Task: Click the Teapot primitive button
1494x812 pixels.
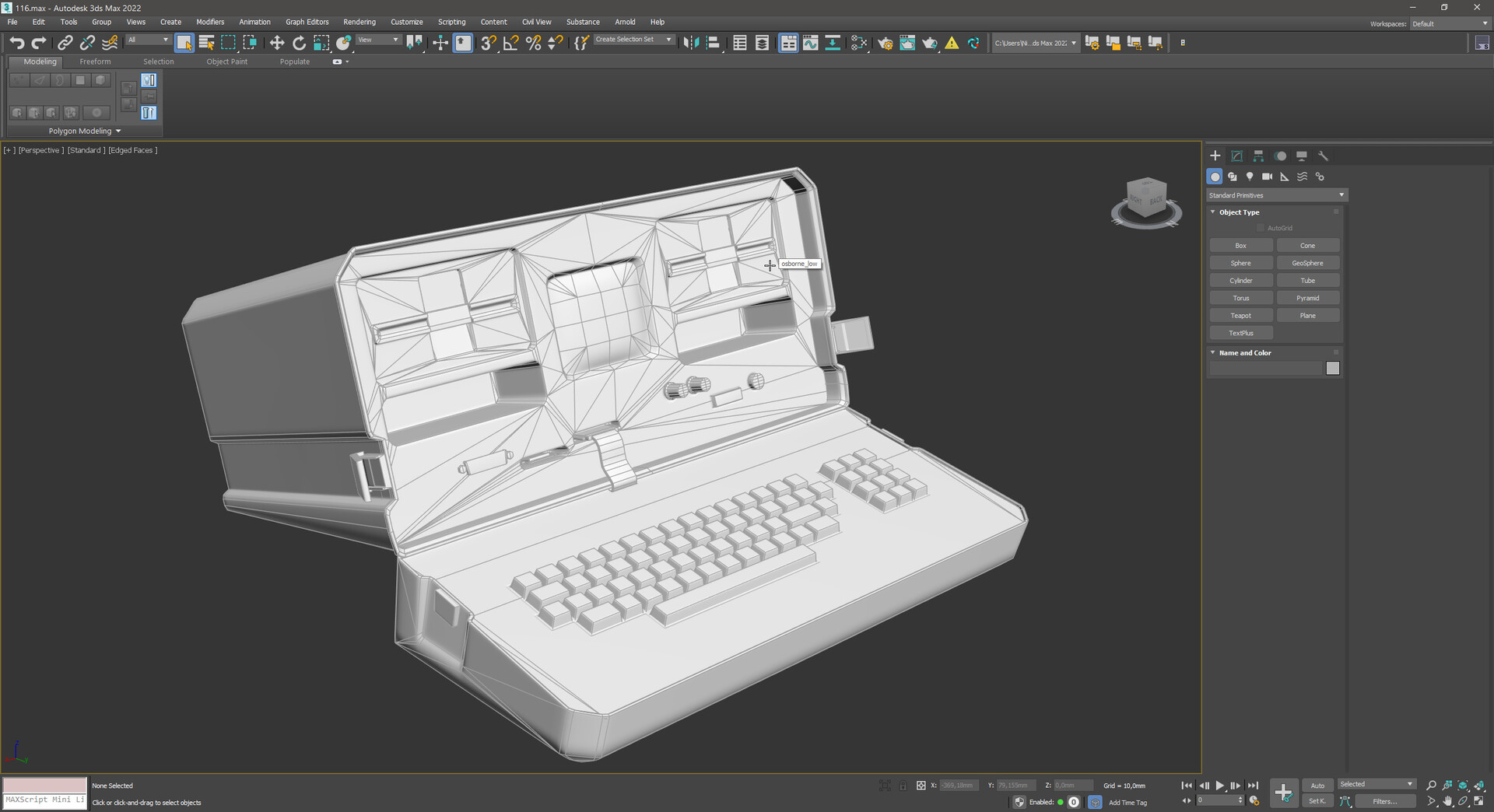Action: click(1241, 315)
